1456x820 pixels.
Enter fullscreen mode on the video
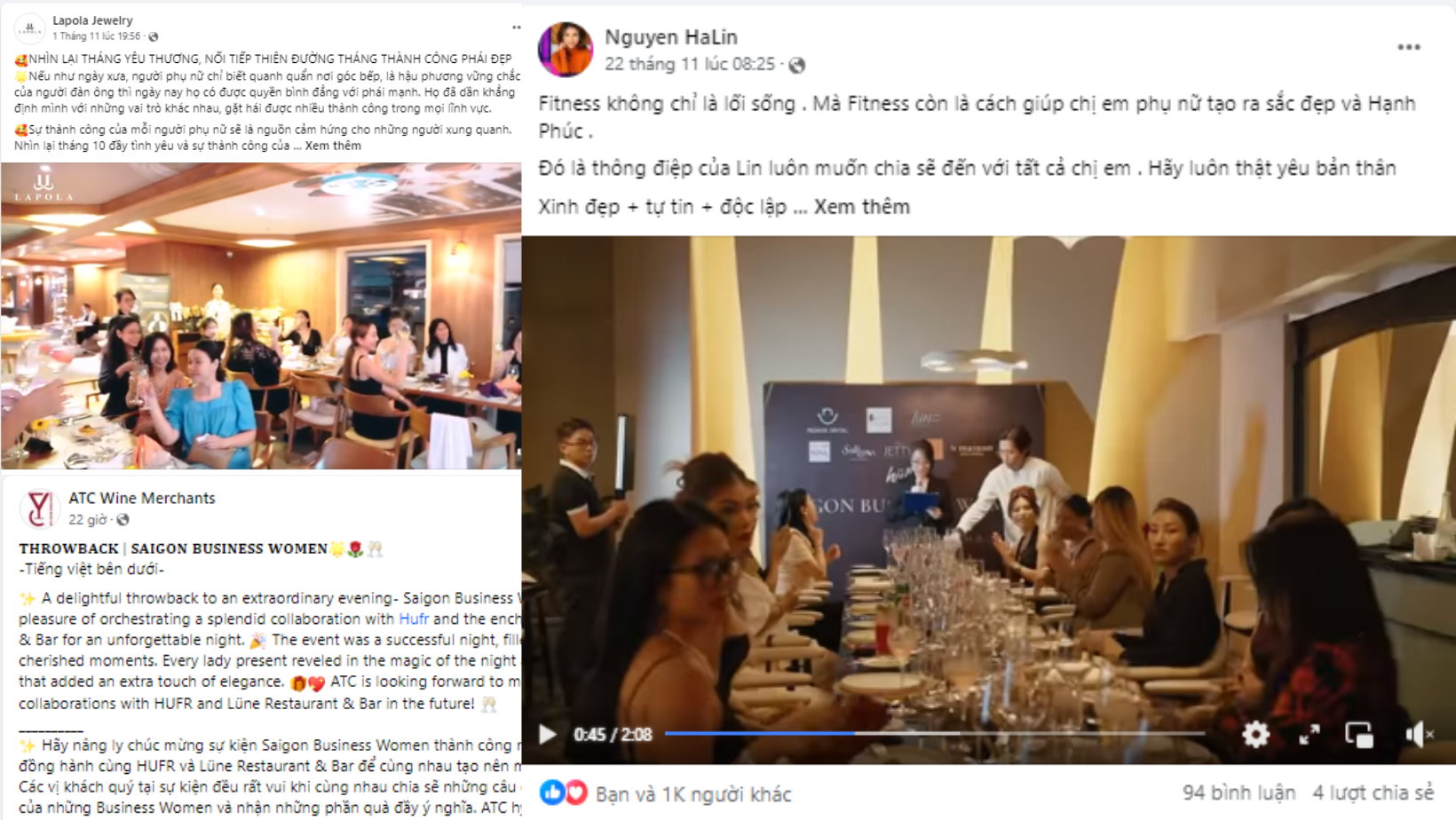pos(1310,734)
